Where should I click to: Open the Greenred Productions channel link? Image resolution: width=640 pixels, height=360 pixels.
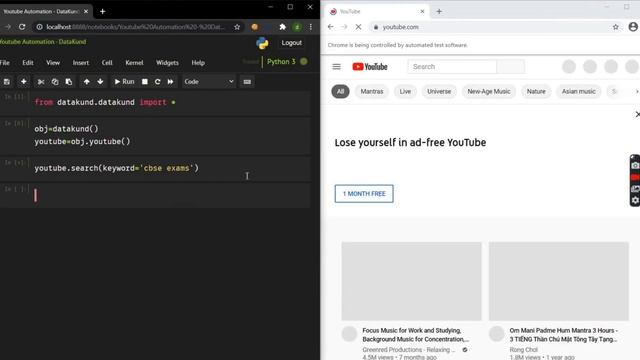(409, 350)
